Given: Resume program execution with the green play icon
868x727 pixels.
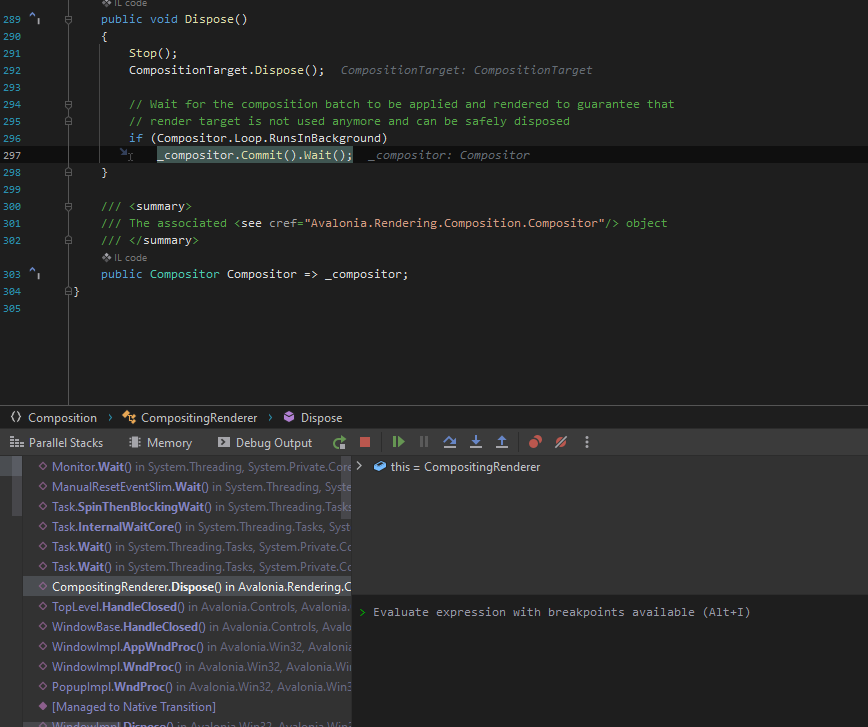Looking at the screenshot, I should pyautogui.click(x=398, y=441).
